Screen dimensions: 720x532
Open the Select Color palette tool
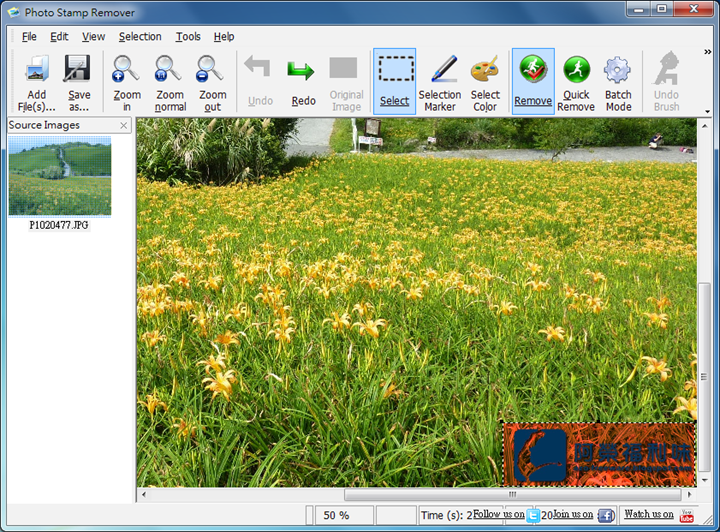click(485, 70)
